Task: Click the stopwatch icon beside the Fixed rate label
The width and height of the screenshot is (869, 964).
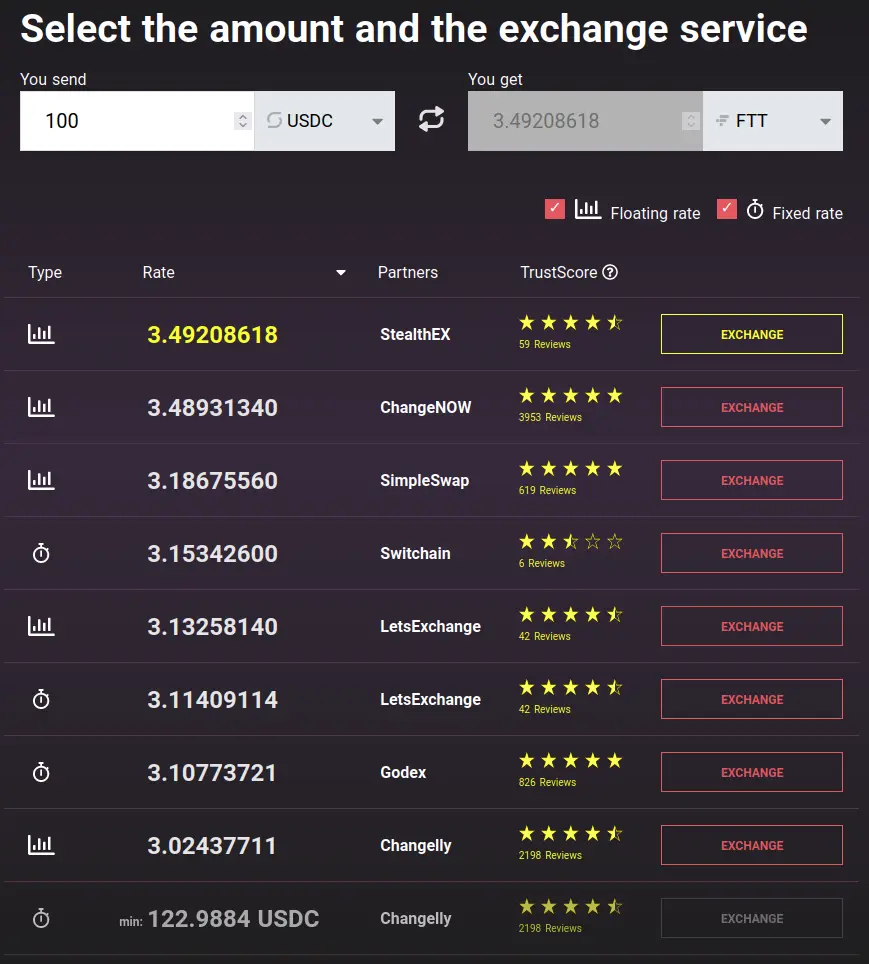Action: click(755, 210)
